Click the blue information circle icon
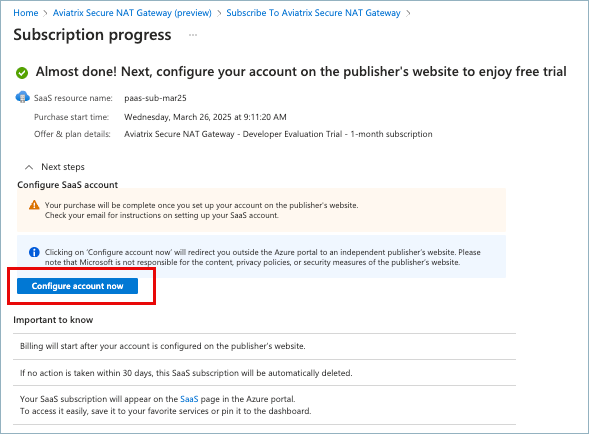The height and width of the screenshot is (434, 589). click(34, 252)
